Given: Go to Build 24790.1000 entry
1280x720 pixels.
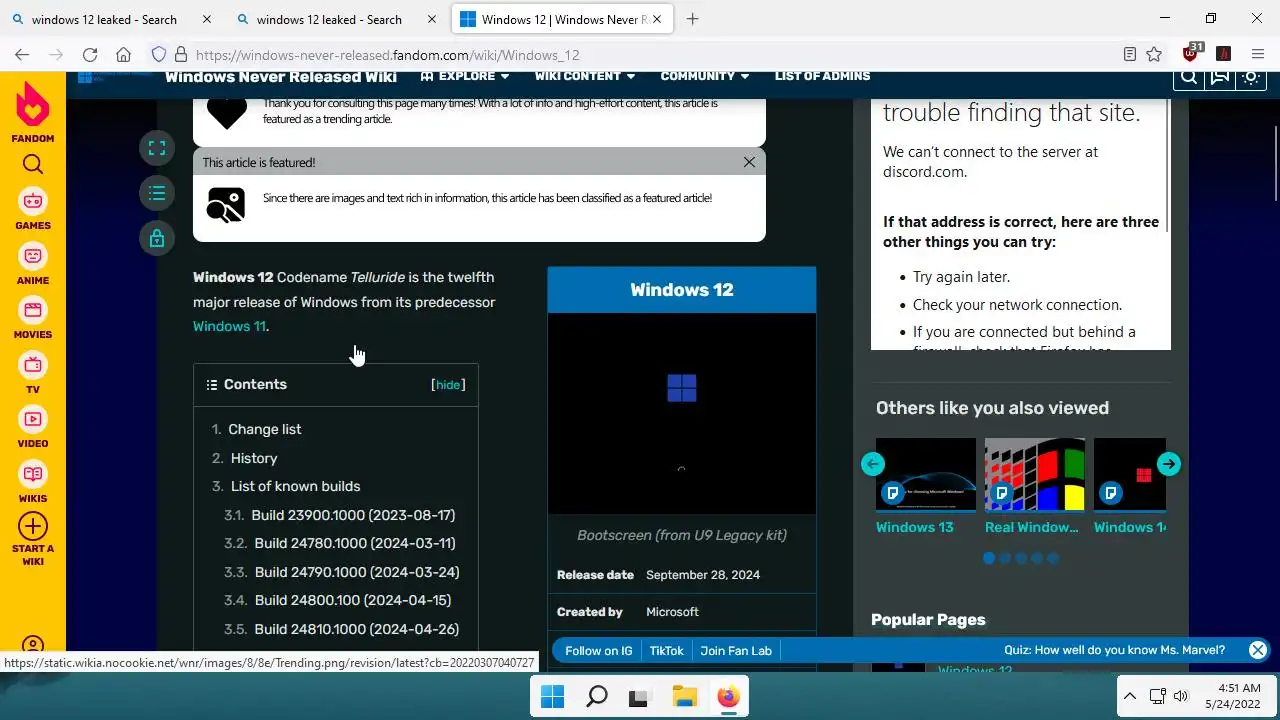Looking at the screenshot, I should click(357, 572).
